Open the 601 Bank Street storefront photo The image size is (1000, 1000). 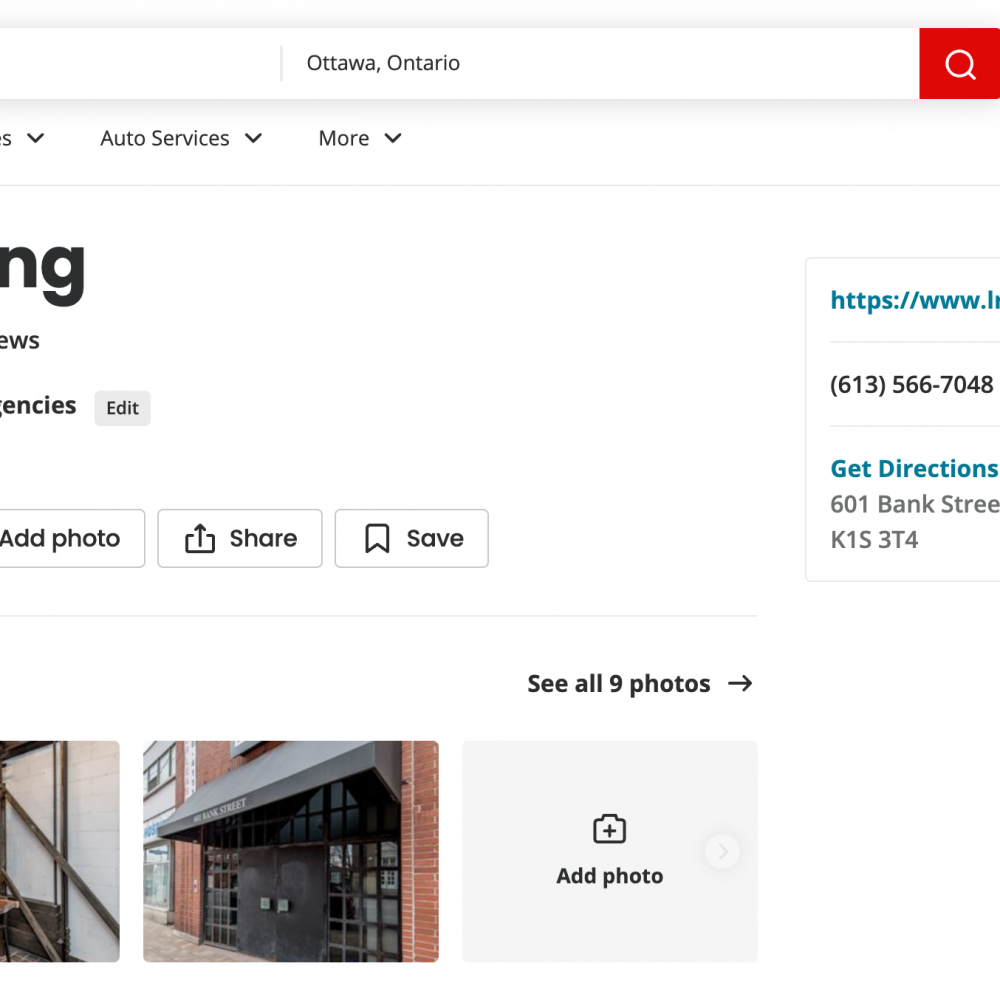(290, 851)
